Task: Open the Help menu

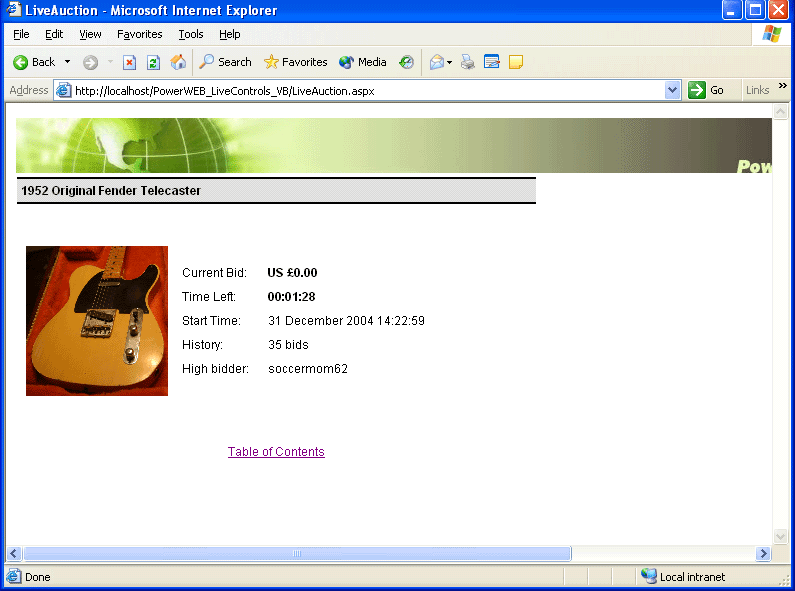Action: pyautogui.click(x=230, y=34)
